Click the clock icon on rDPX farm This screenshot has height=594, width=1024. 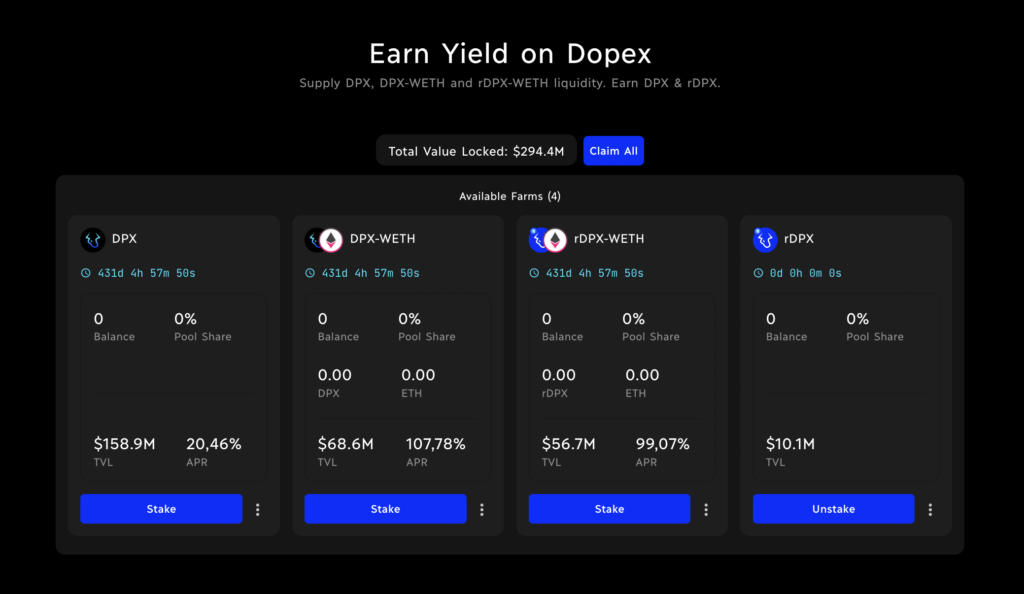pos(758,273)
